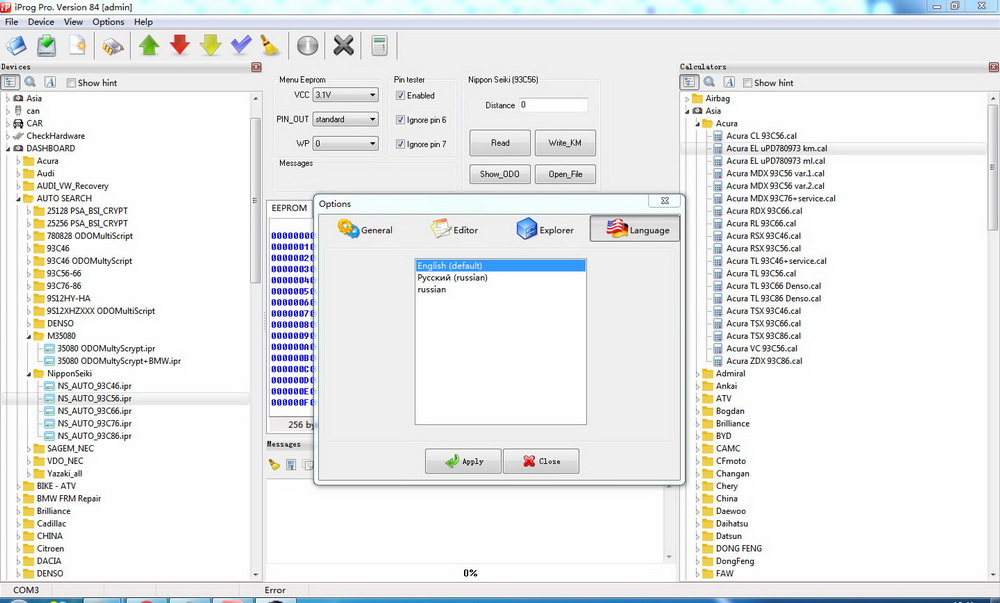Image resolution: width=1000 pixels, height=603 pixels.
Task: Expand the Airbag node in Calculators
Action: coord(688,99)
